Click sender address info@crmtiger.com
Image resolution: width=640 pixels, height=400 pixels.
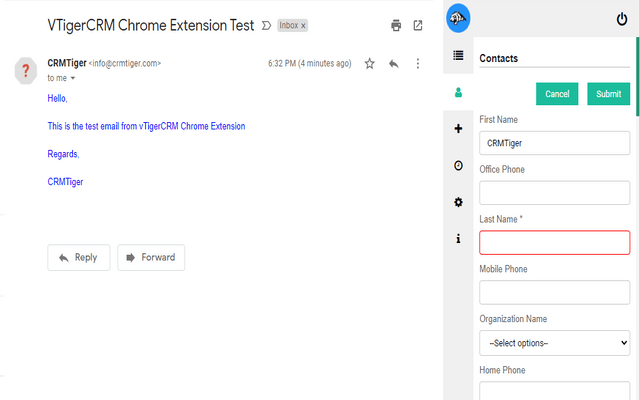coord(125,63)
